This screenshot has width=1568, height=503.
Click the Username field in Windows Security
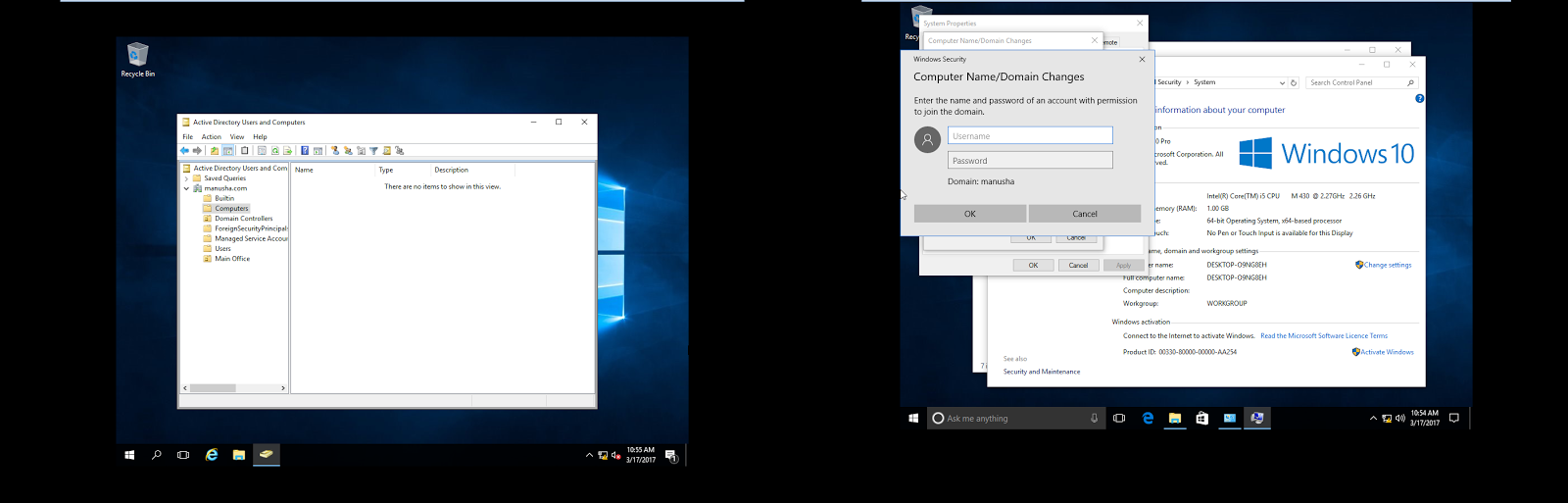tap(1030, 135)
